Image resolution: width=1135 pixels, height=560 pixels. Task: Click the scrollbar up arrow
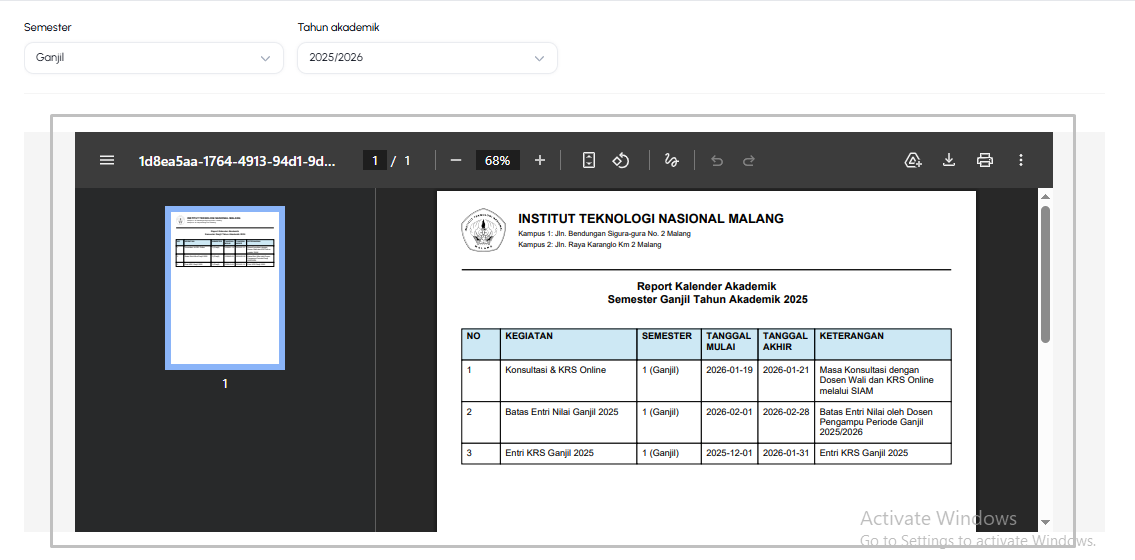pos(1045,196)
